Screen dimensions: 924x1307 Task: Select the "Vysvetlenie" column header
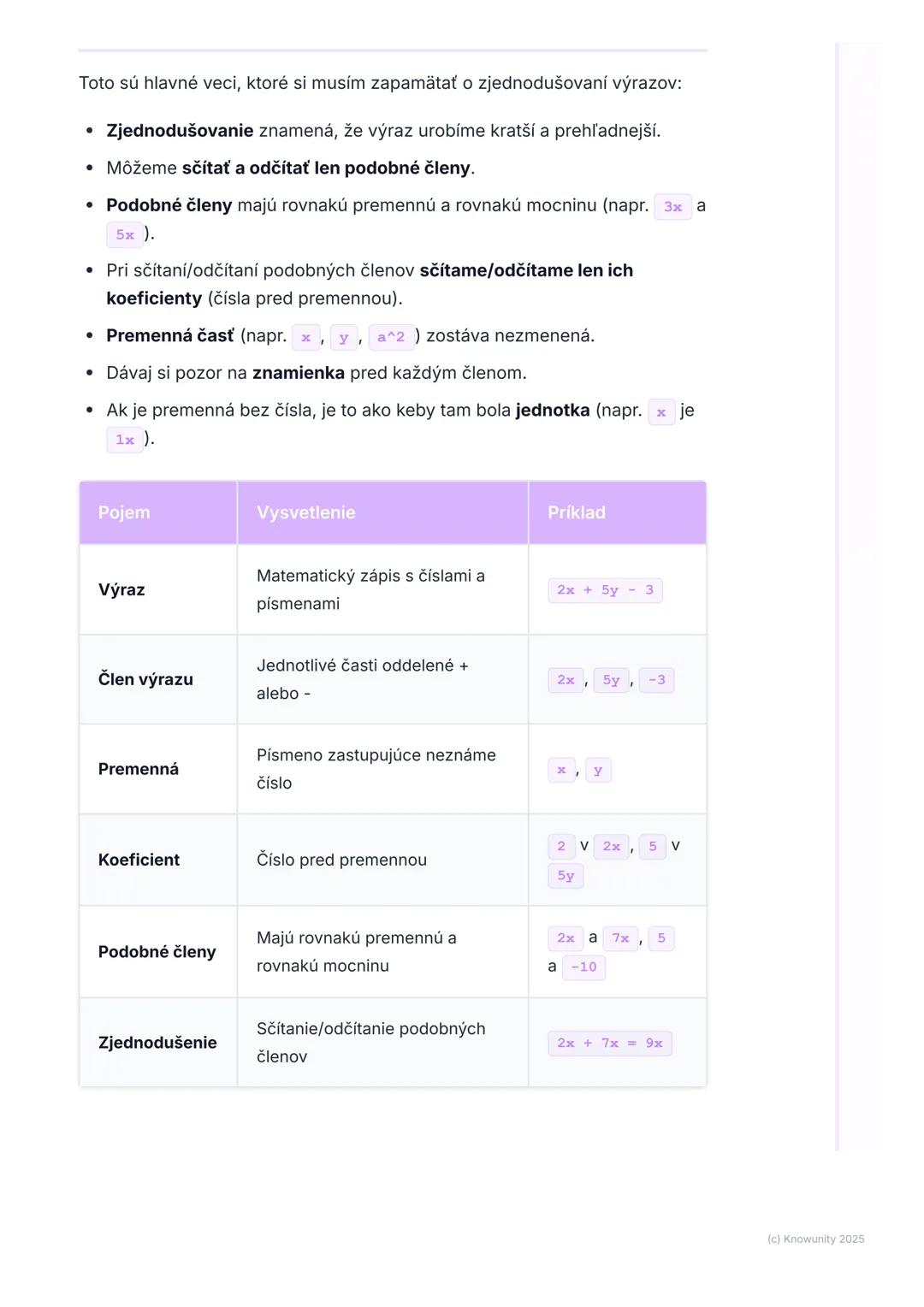(305, 512)
